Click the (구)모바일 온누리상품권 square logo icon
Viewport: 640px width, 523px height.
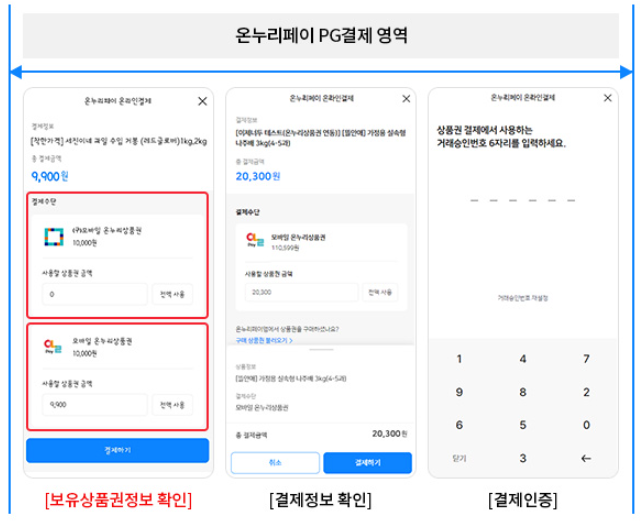[x=54, y=237]
